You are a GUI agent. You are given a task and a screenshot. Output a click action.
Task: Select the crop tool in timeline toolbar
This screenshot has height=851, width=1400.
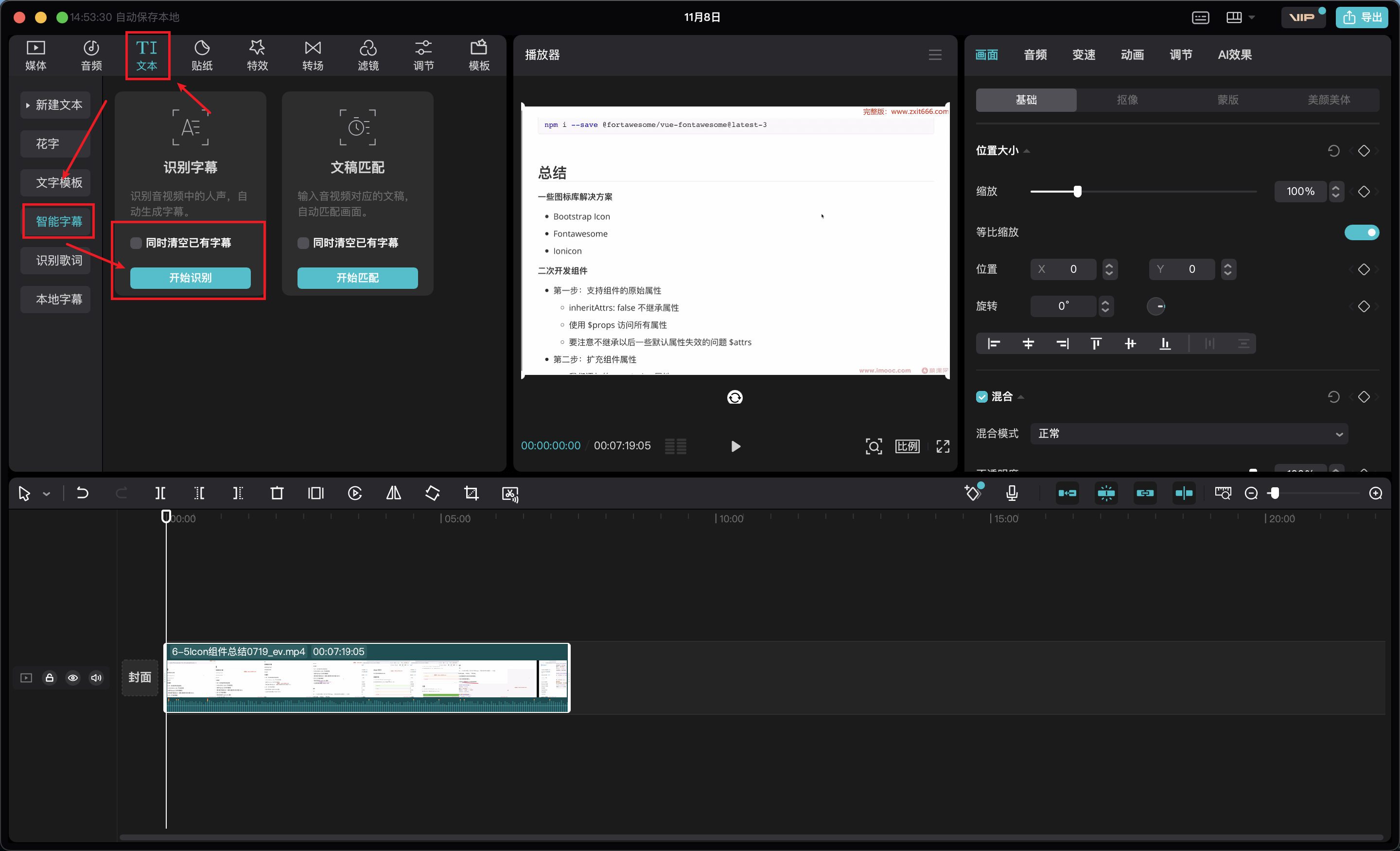pos(471,493)
